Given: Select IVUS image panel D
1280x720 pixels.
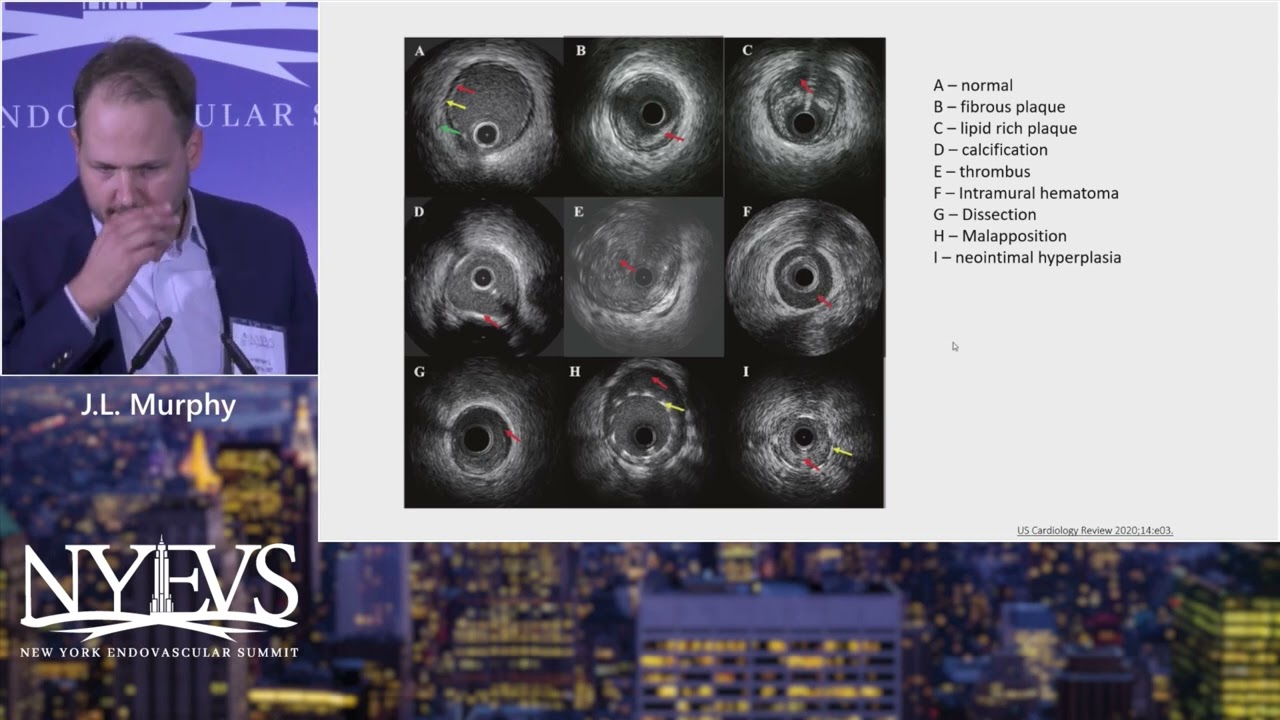Looking at the screenshot, I should 484,277.
